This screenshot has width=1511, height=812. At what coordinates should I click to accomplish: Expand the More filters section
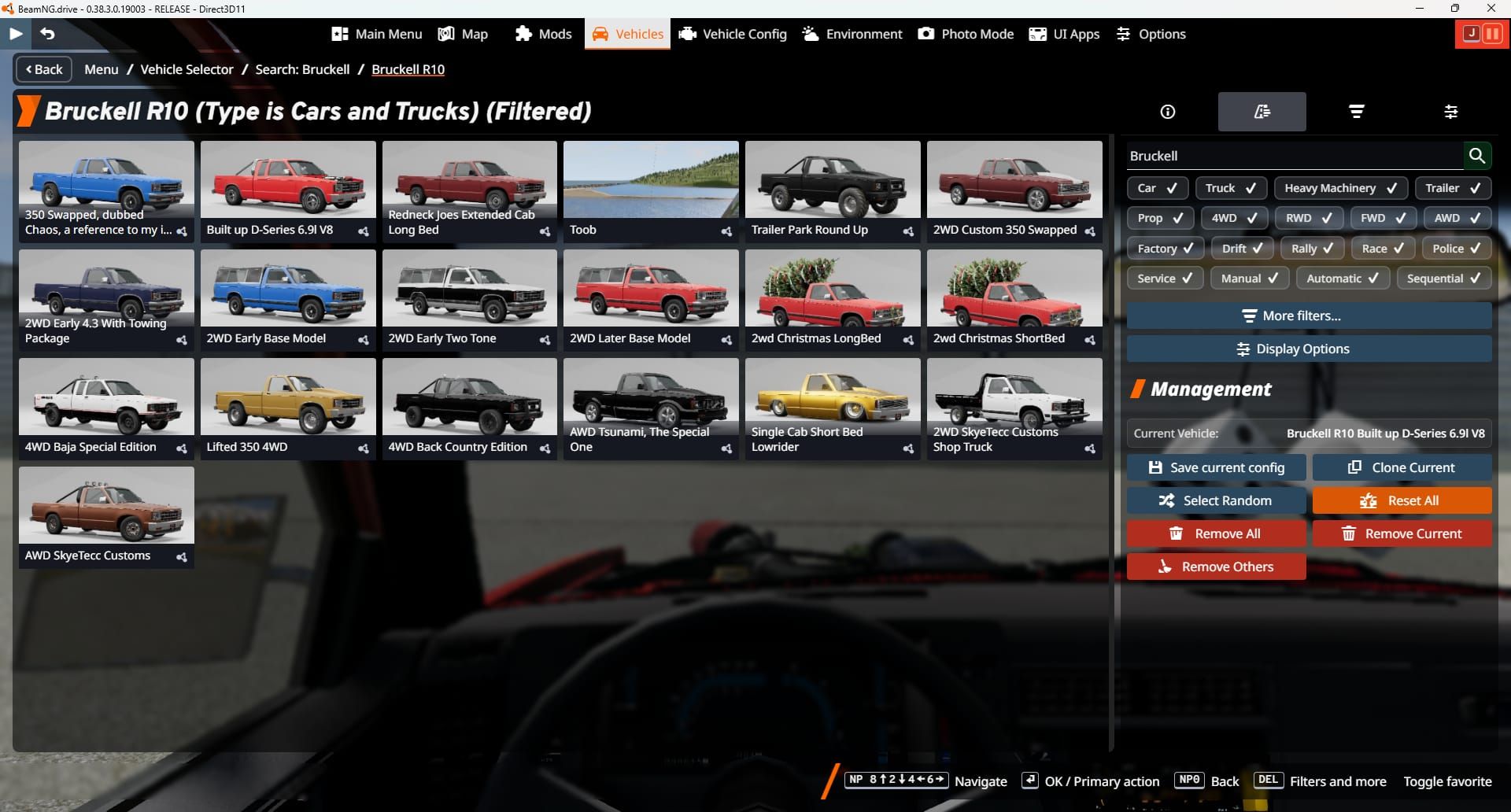coord(1308,316)
